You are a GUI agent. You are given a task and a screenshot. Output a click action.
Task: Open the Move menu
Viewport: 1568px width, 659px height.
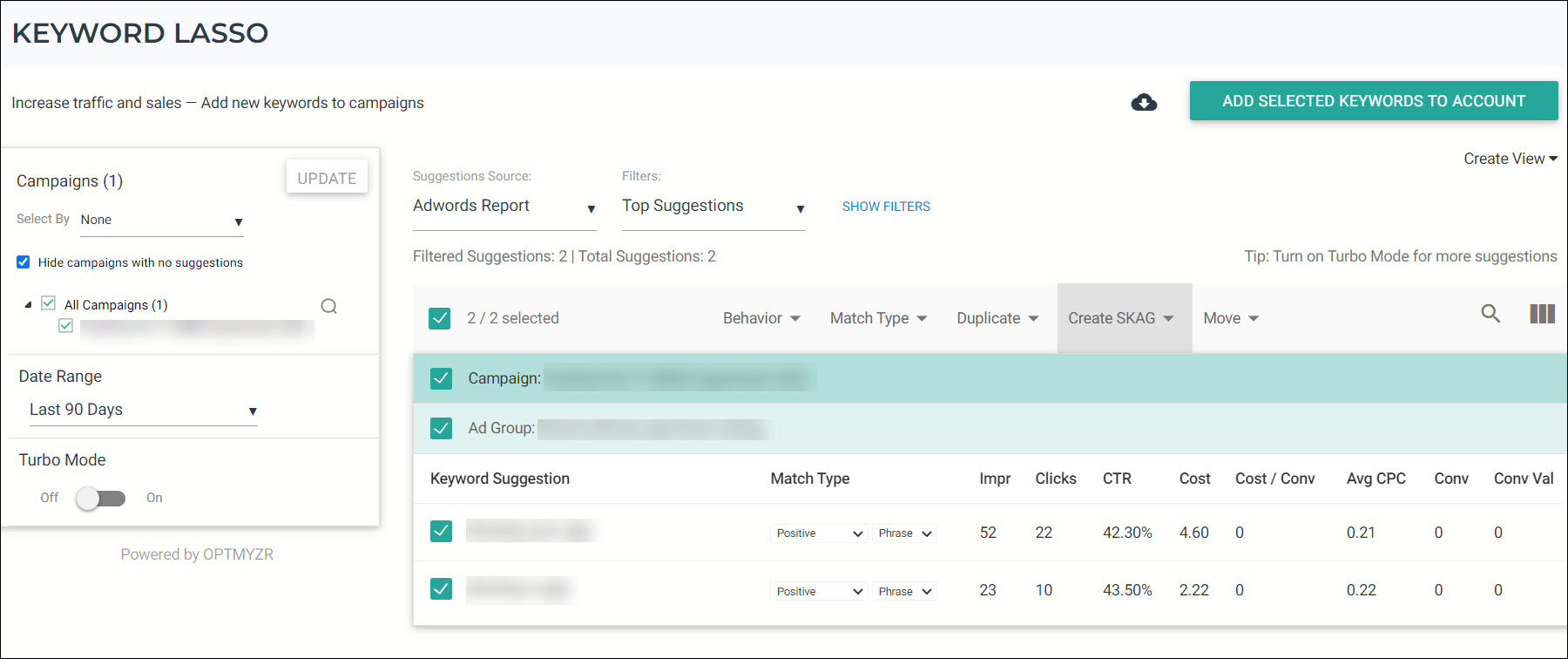tap(1231, 318)
